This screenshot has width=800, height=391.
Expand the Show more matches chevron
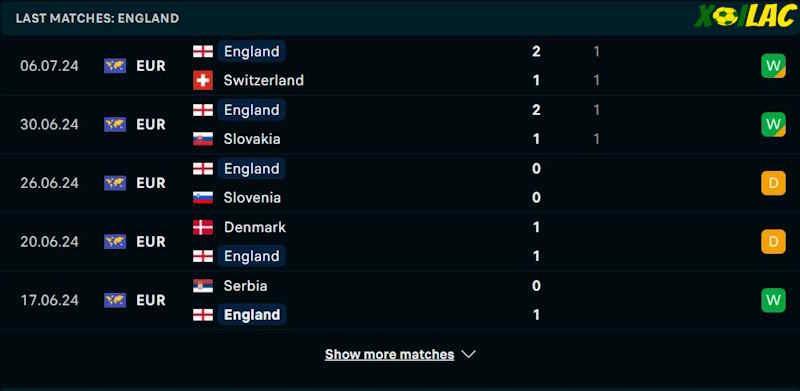click(x=468, y=354)
